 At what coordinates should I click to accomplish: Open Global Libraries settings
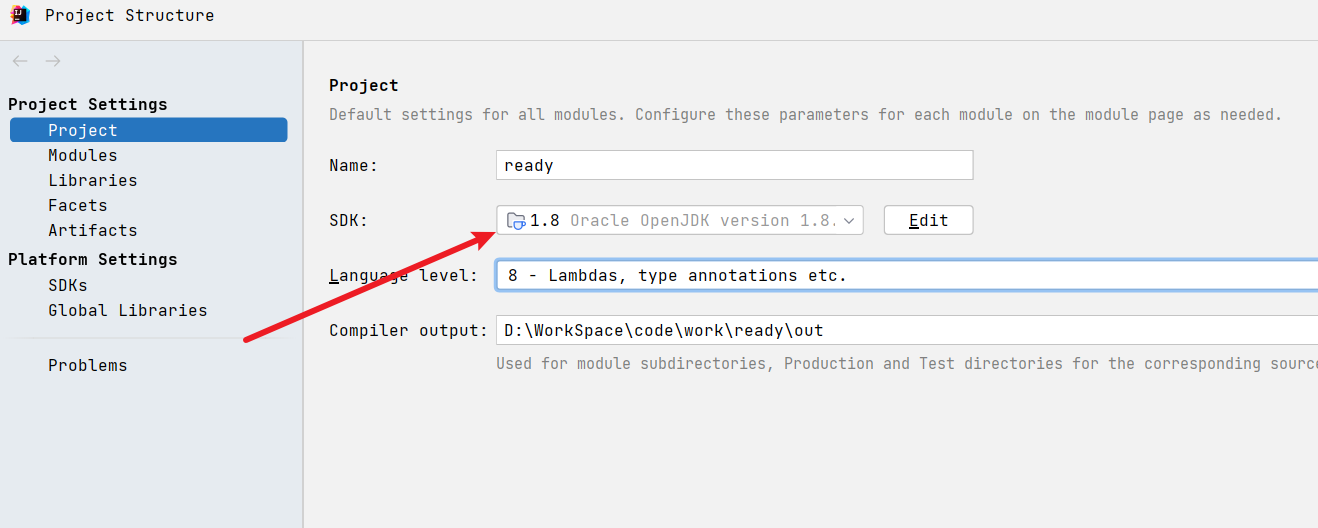[x=128, y=310]
